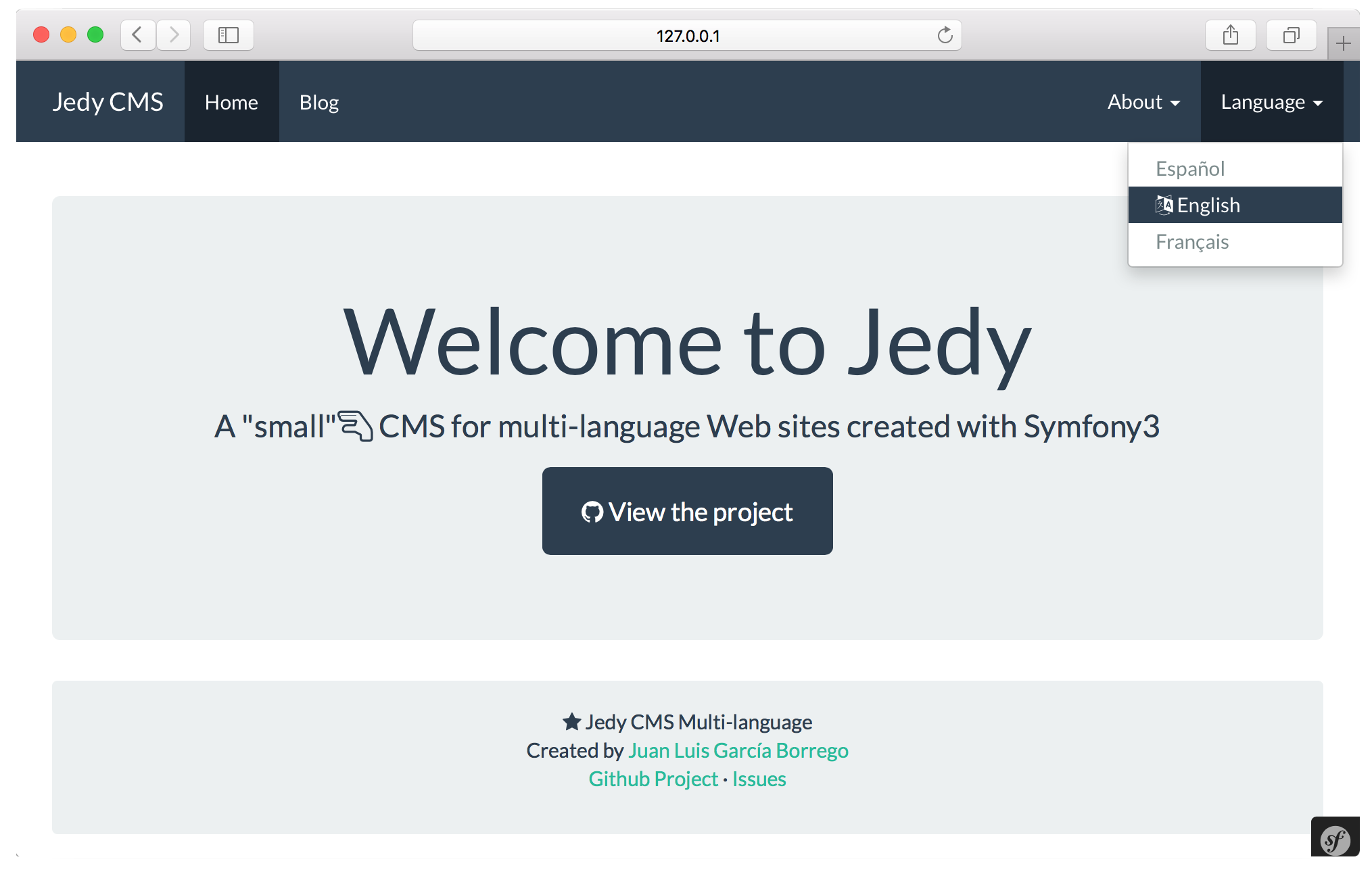The height and width of the screenshot is (872, 1372).
Task: Click the browser forward arrow
Action: pyautogui.click(x=174, y=35)
